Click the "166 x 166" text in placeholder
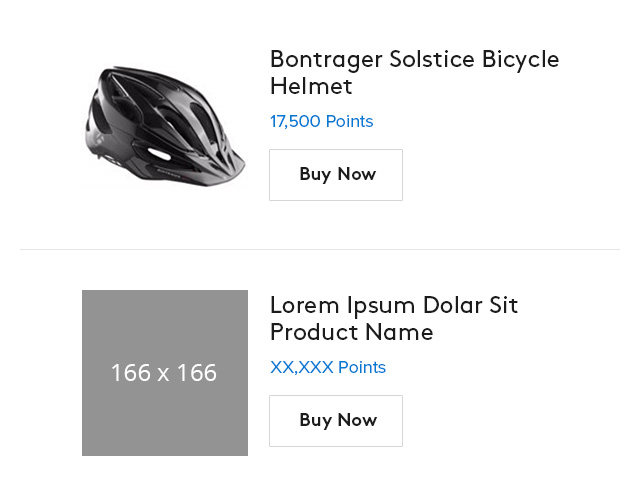This screenshot has width=640, height=496. (164, 373)
